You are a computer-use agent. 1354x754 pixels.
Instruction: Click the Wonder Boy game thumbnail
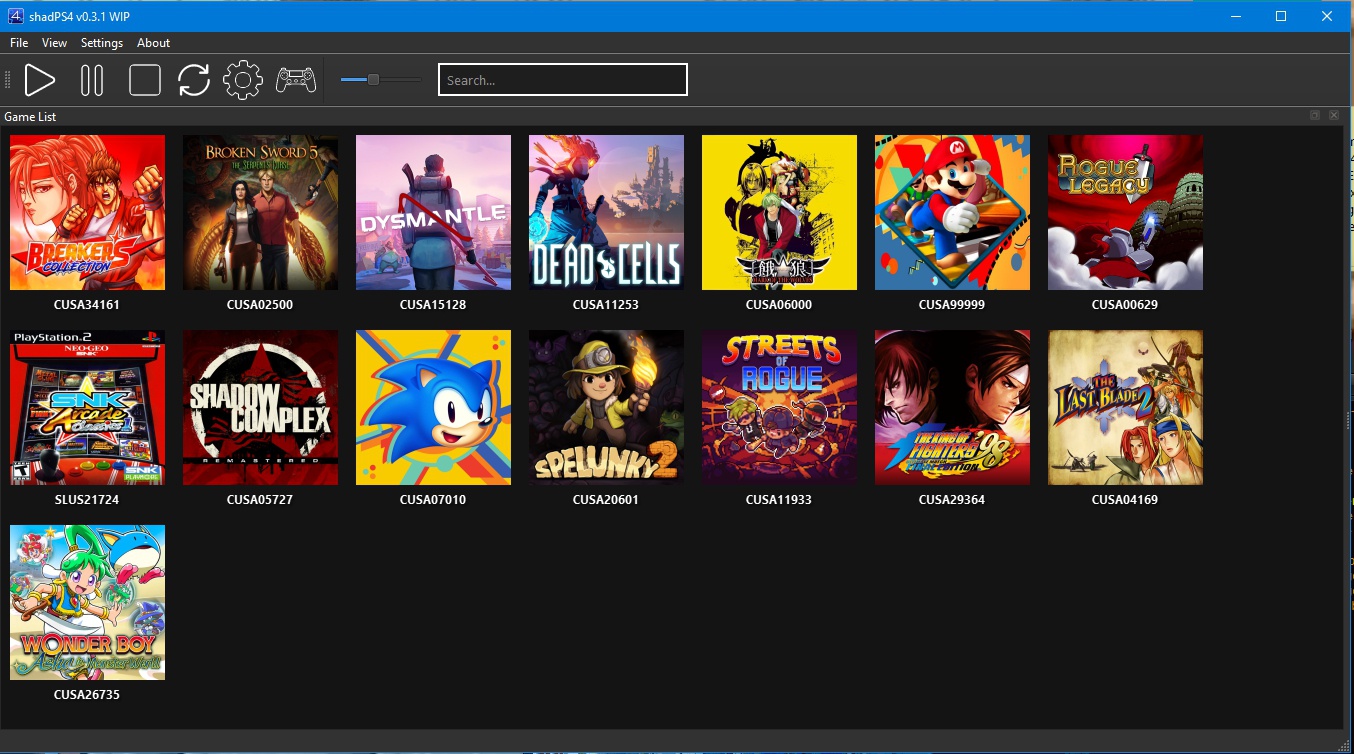[87, 602]
